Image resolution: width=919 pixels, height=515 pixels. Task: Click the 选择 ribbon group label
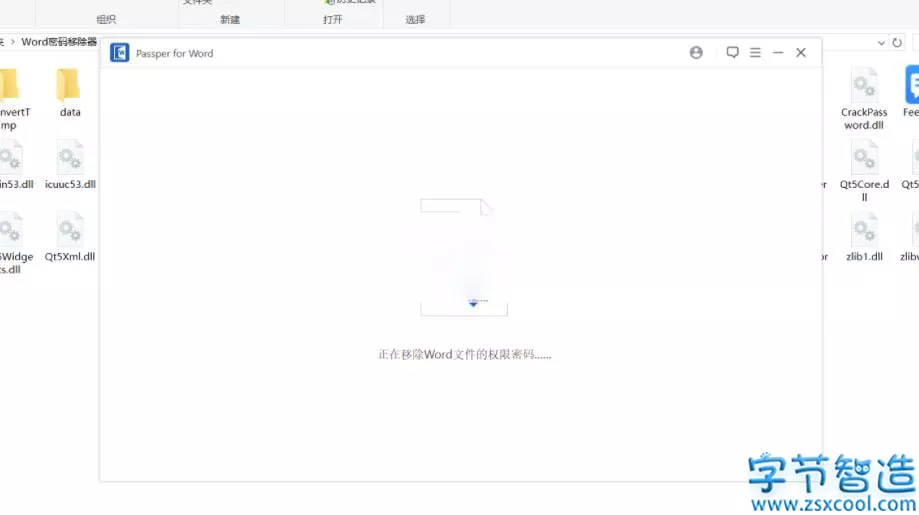click(415, 19)
